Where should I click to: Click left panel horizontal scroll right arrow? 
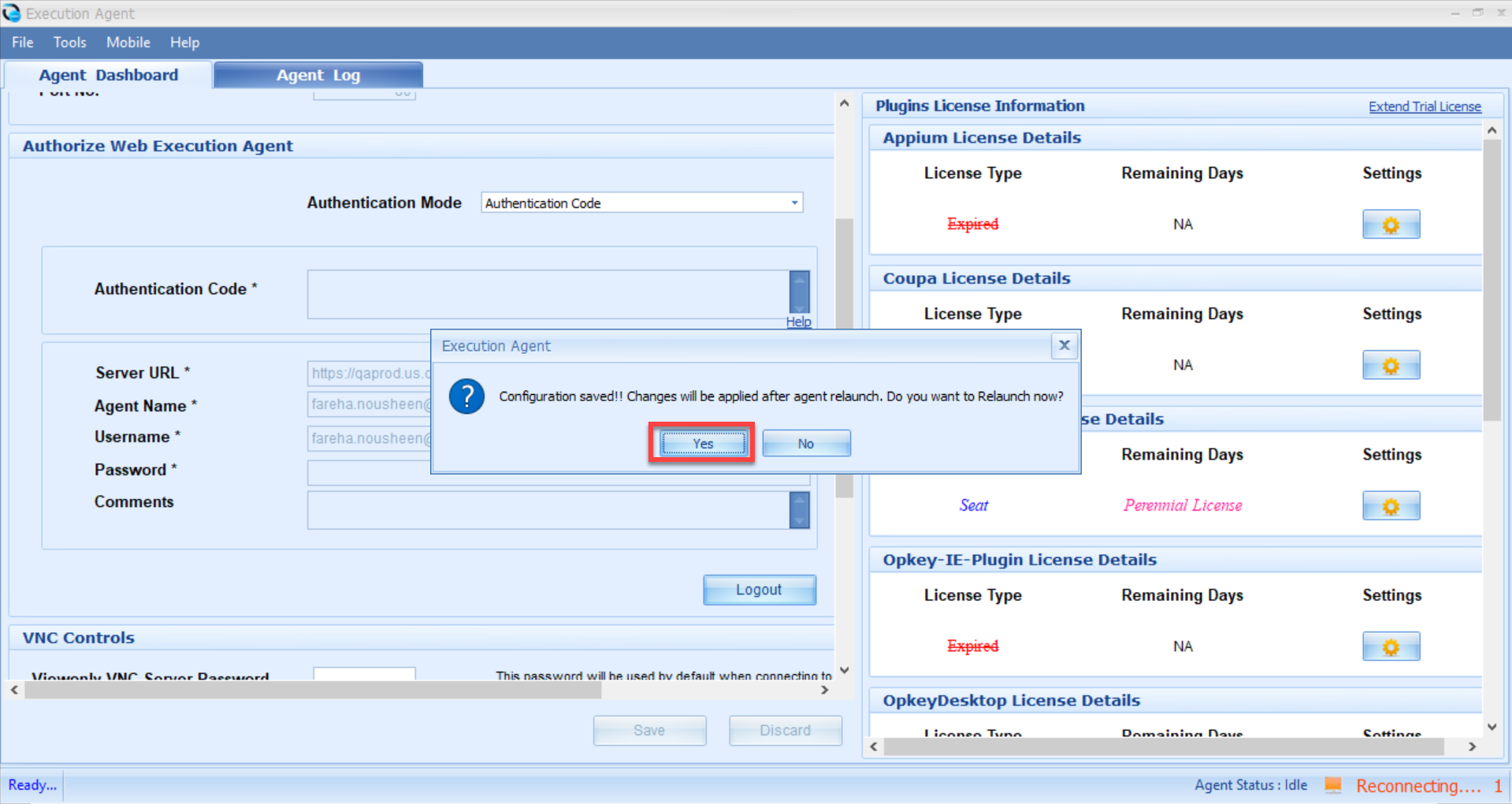click(x=824, y=690)
